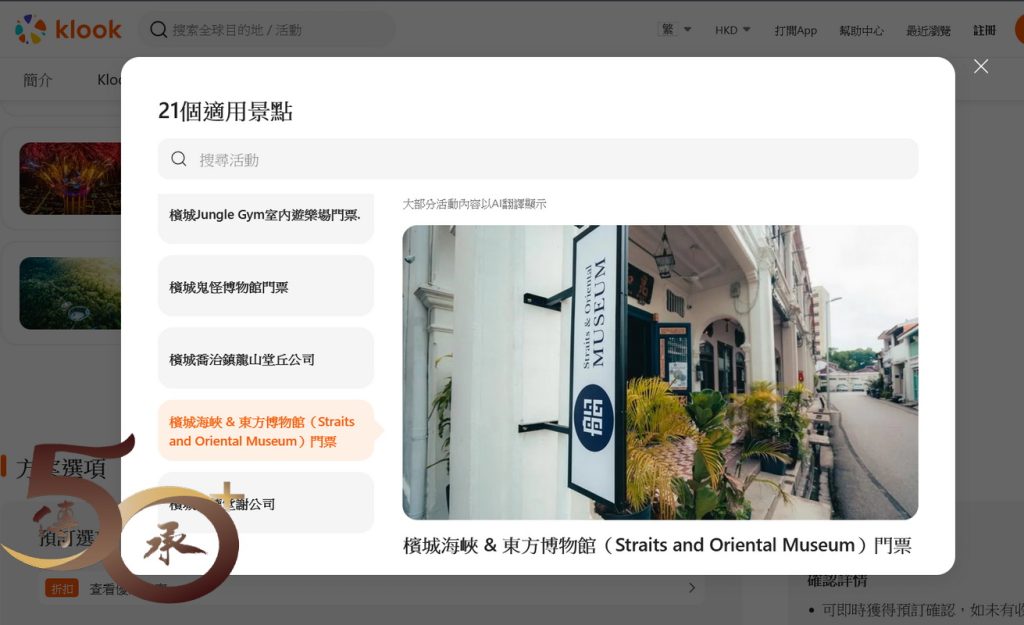1024x625 pixels.
Task: Click the colorful fireworks thumbnail behind the dialog
Action: [70, 178]
